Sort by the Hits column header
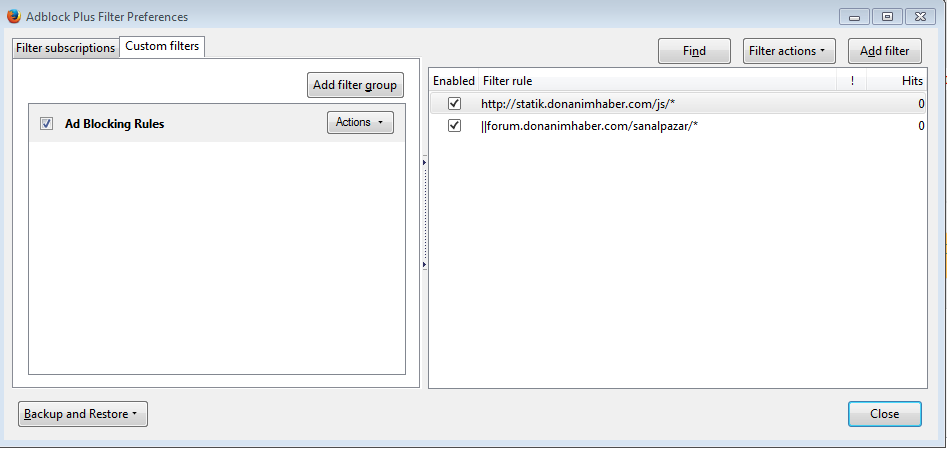The height and width of the screenshot is (449, 947). coord(896,80)
